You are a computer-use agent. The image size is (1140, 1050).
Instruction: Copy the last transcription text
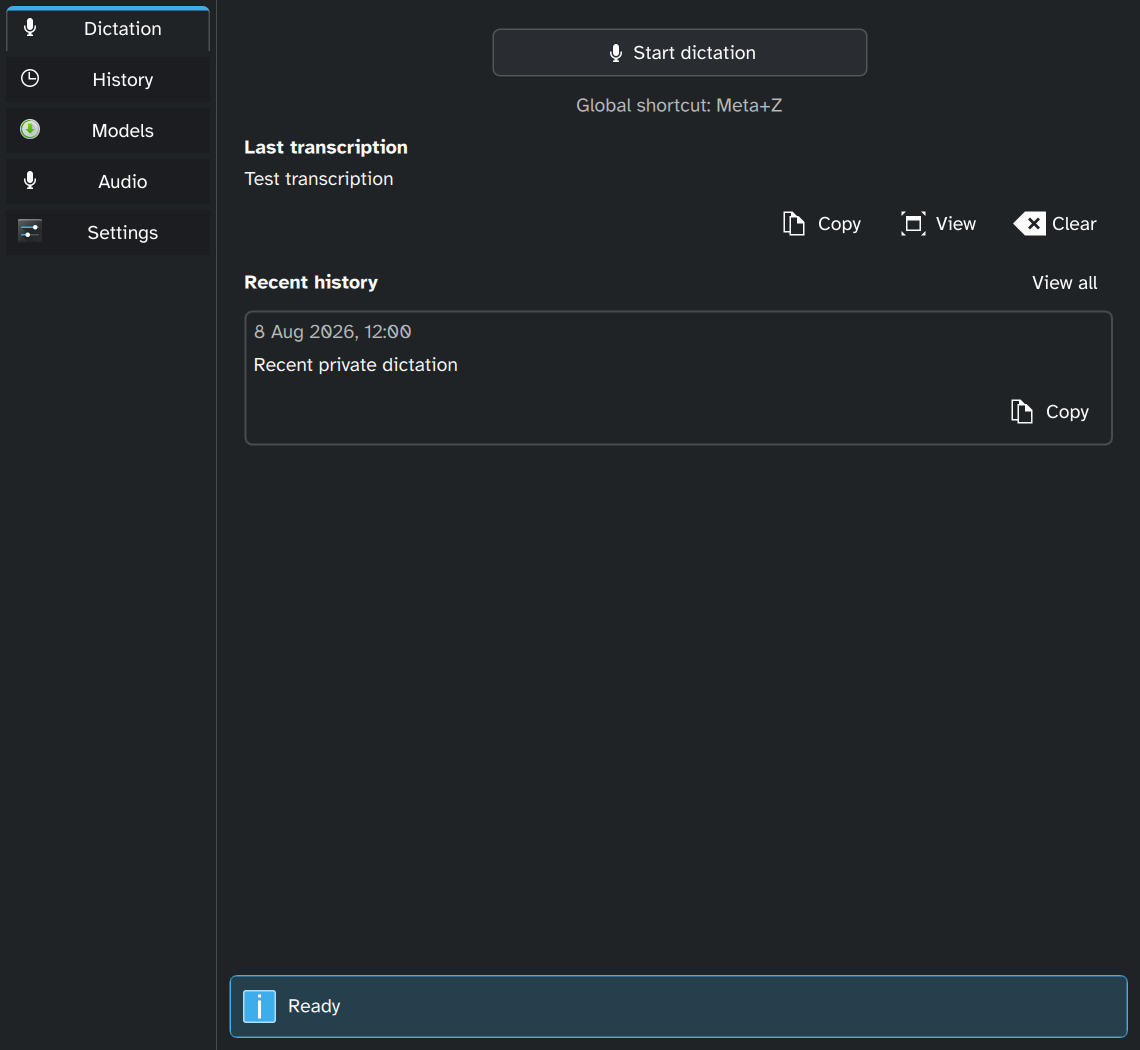click(822, 223)
